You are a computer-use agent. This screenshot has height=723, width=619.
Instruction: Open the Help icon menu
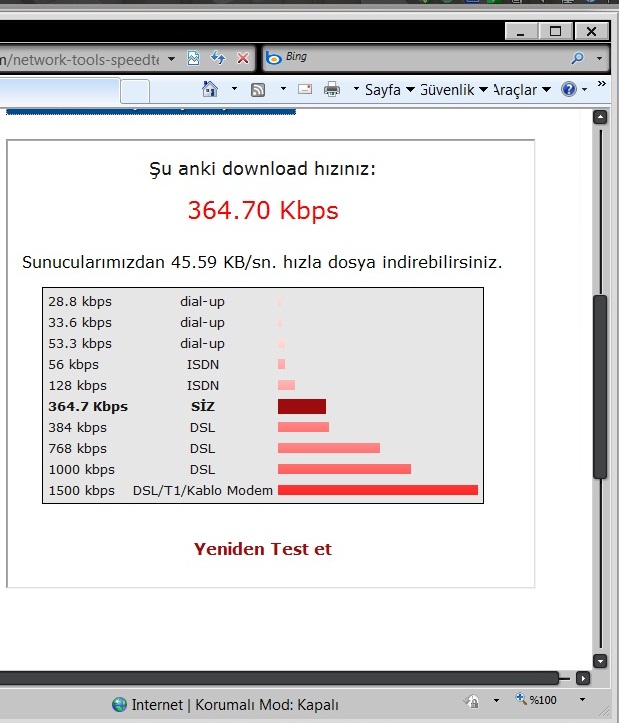[568, 90]
